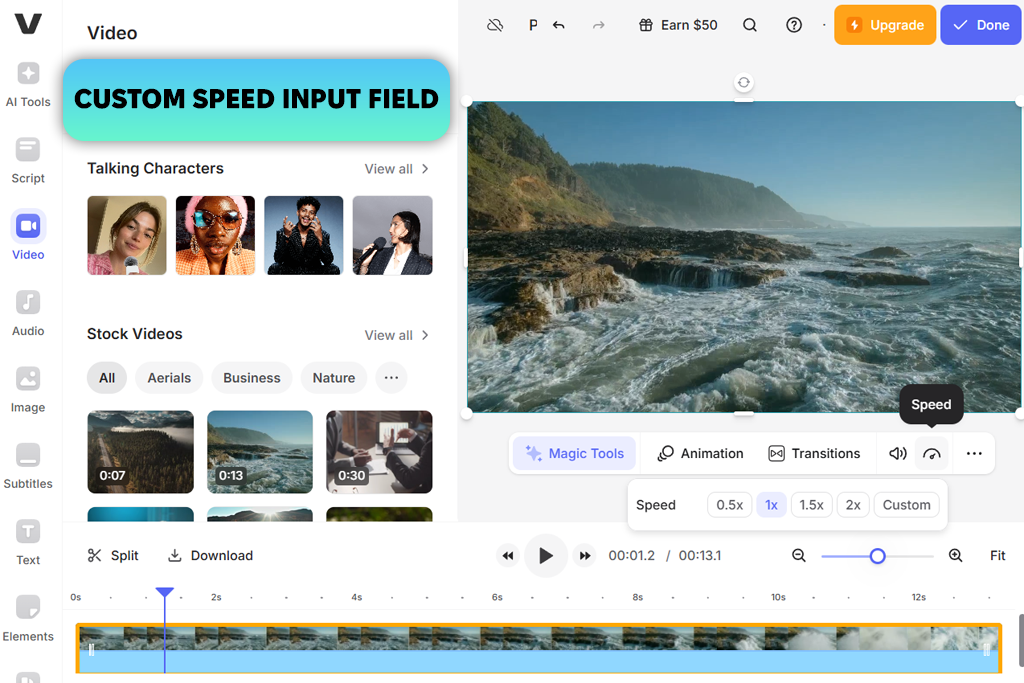Viewport: 1024px width, 683px height.
Task: Filter stock videos by Business
Action: click(x=251, y=378)
